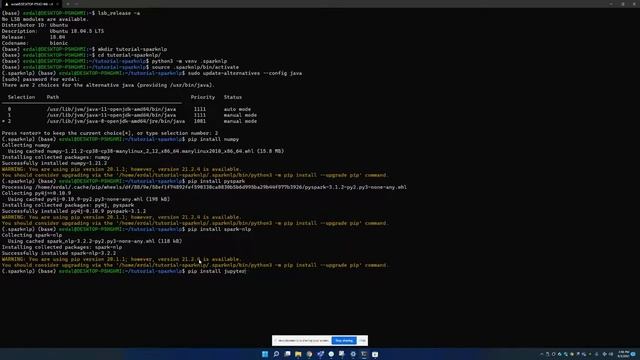Open taskbar Search
This screenshot has width=640, height=360.
(276, 354)
